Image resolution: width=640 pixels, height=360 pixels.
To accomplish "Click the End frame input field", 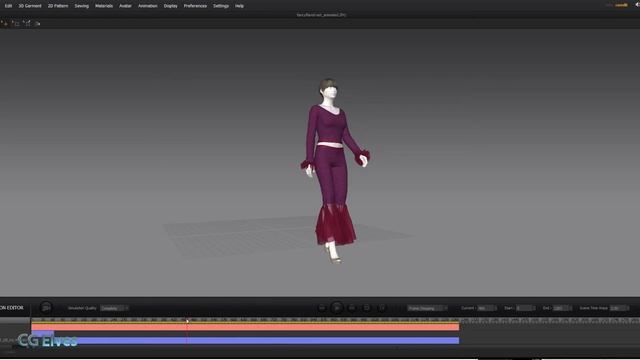I will pyautogui.click(x=561, y=308).
